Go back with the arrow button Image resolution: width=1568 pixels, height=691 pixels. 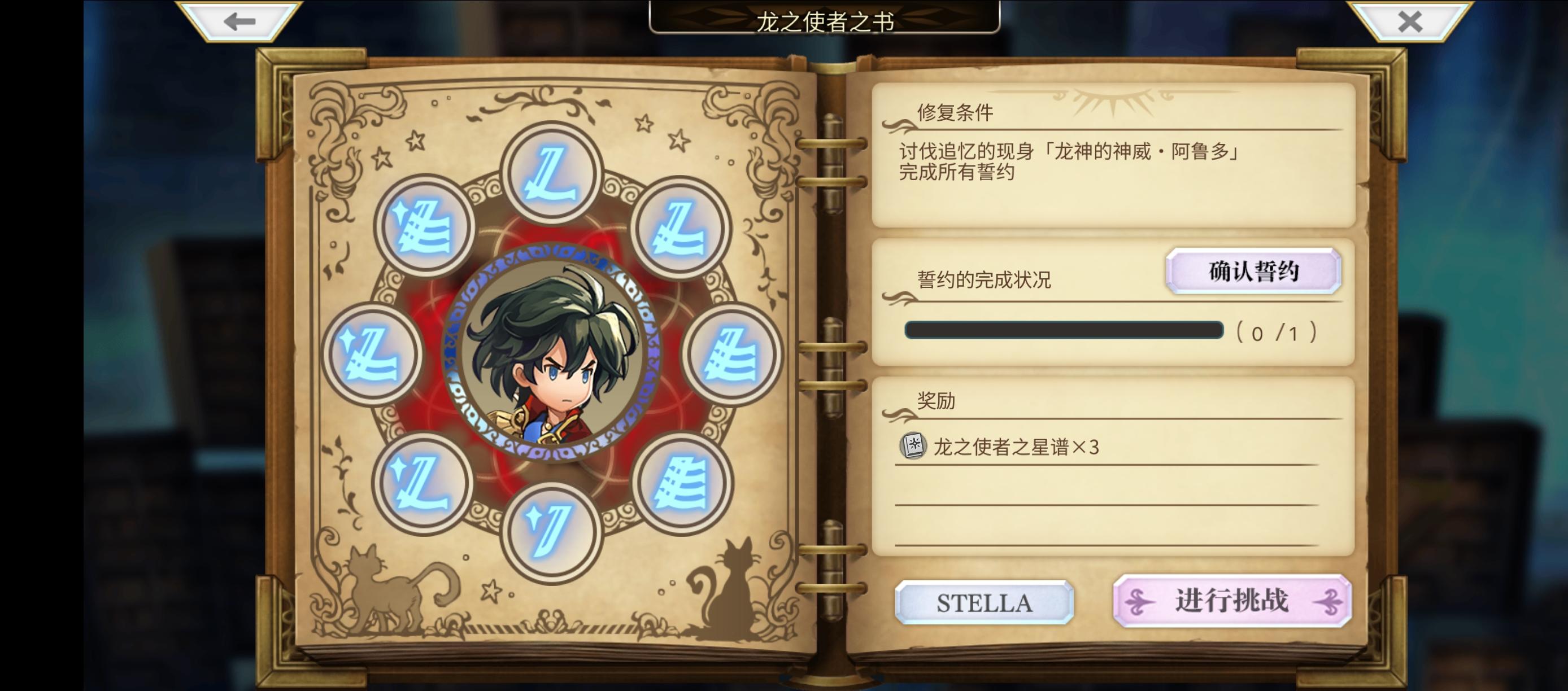point(238,21)
